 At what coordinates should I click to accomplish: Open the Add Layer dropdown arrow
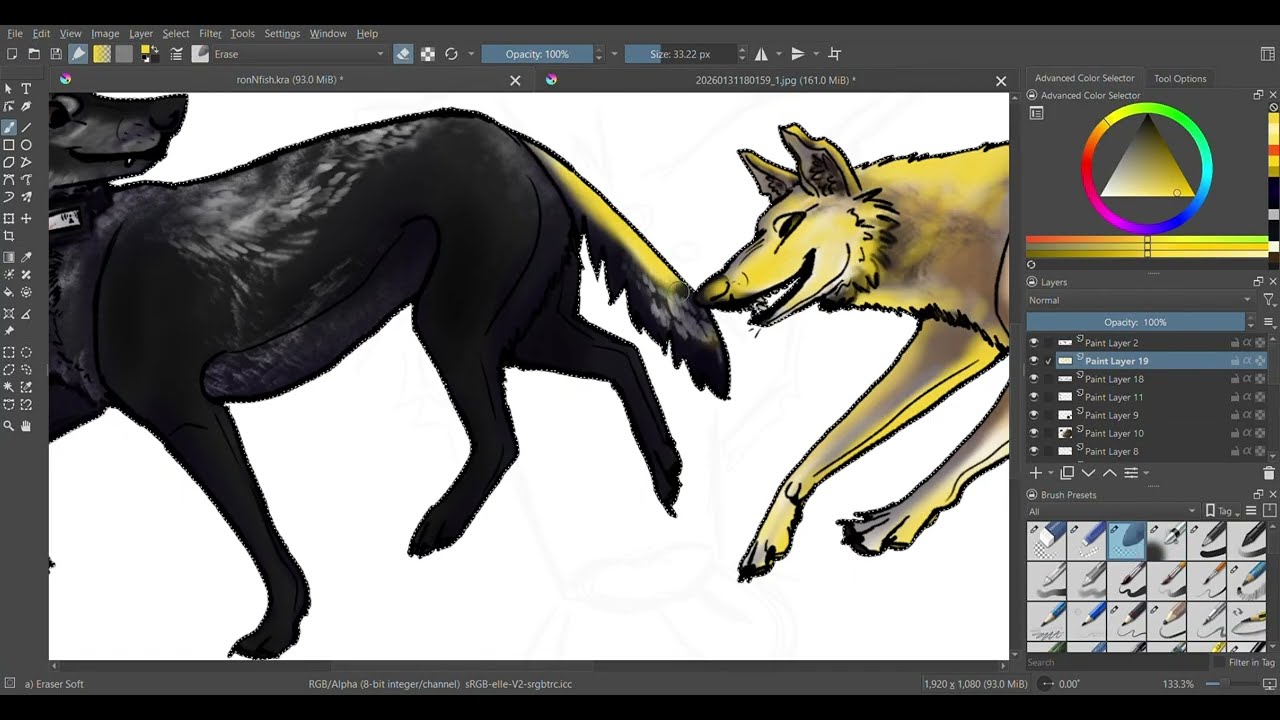1050,473
